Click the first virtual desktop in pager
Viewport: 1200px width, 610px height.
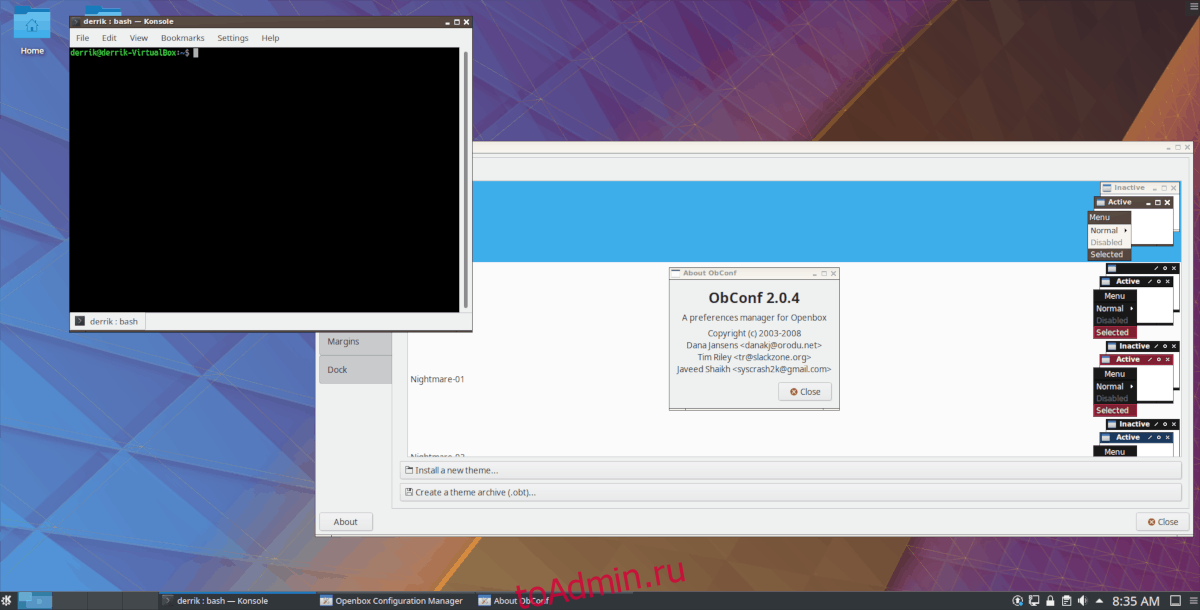[36, 600]
